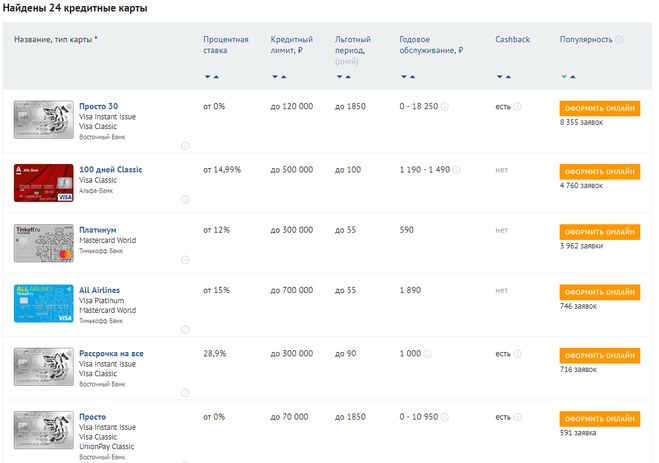Click the Льготный период column header
The image size is (659, 463).
point(353,50)
